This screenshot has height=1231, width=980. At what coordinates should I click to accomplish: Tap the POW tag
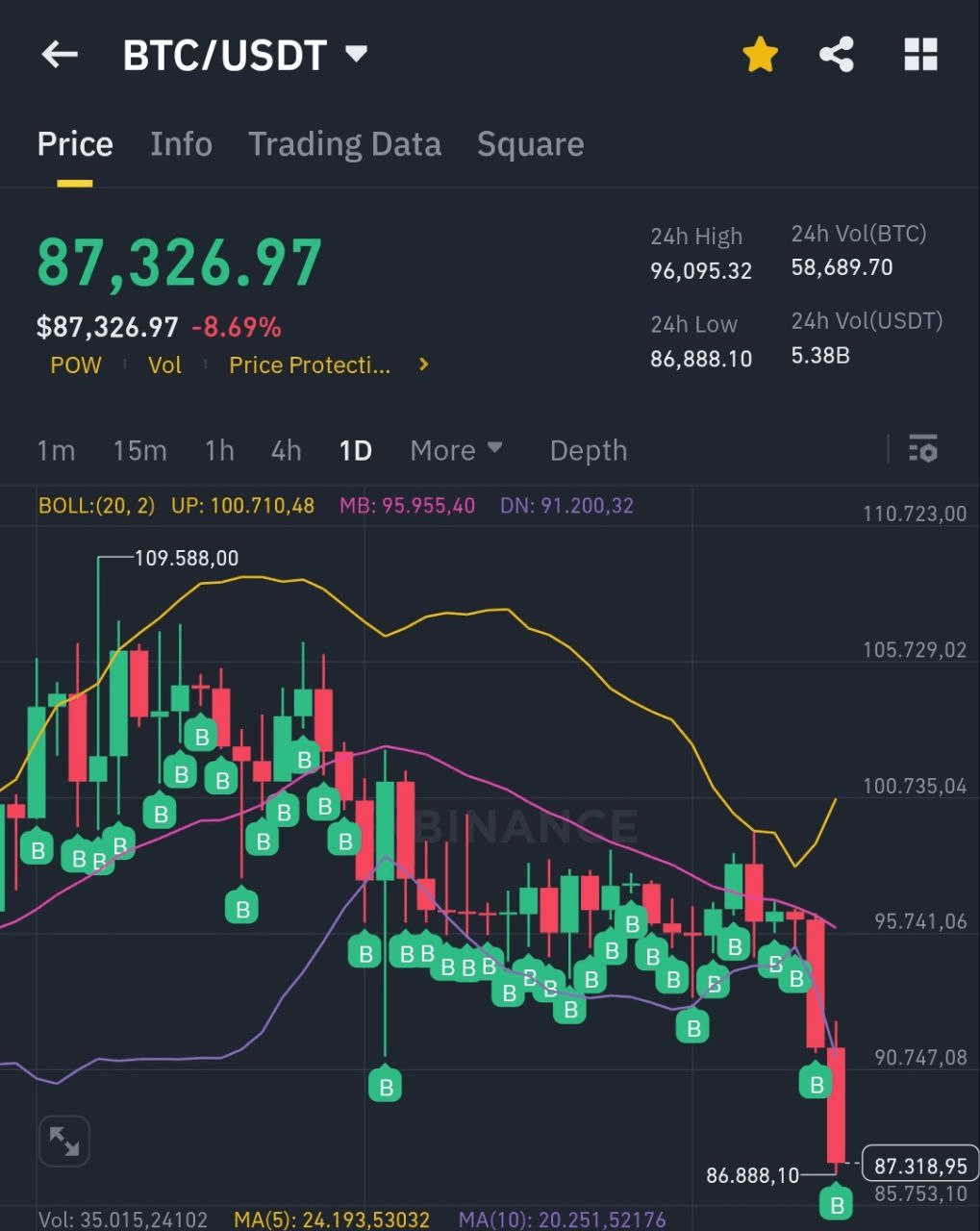point(76,364)
